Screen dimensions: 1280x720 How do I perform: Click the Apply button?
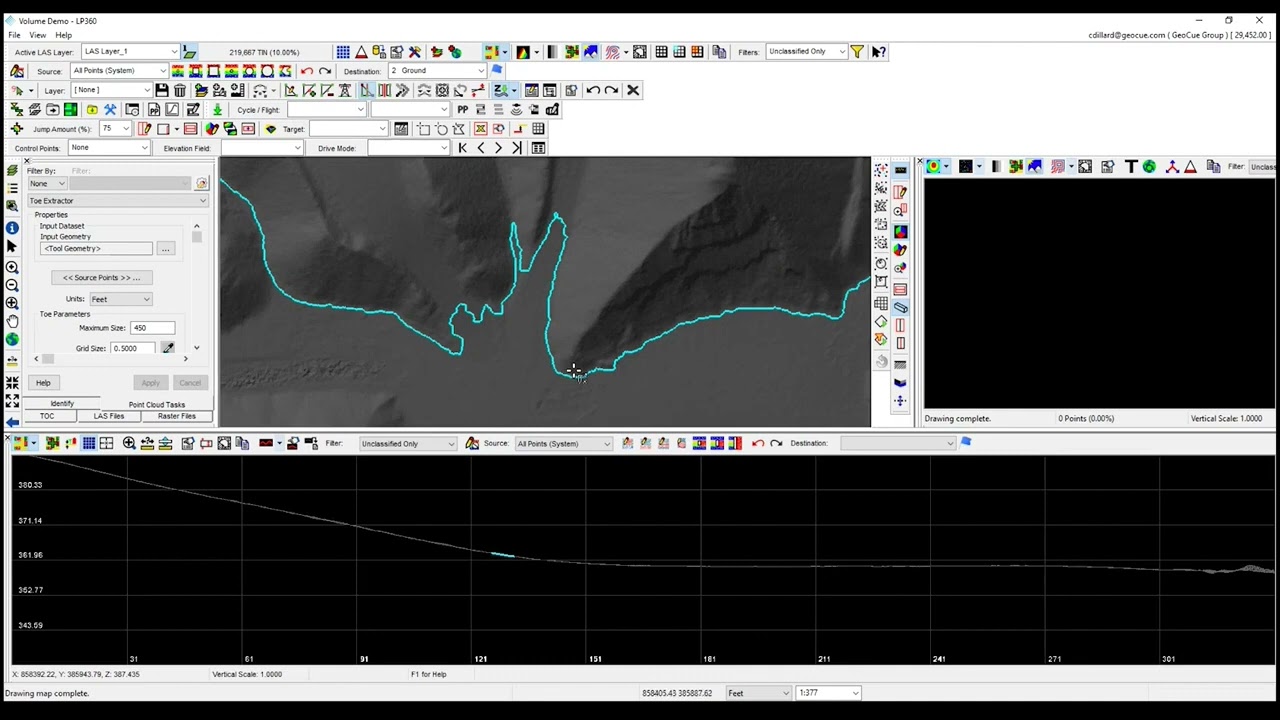tap(150, 383)
